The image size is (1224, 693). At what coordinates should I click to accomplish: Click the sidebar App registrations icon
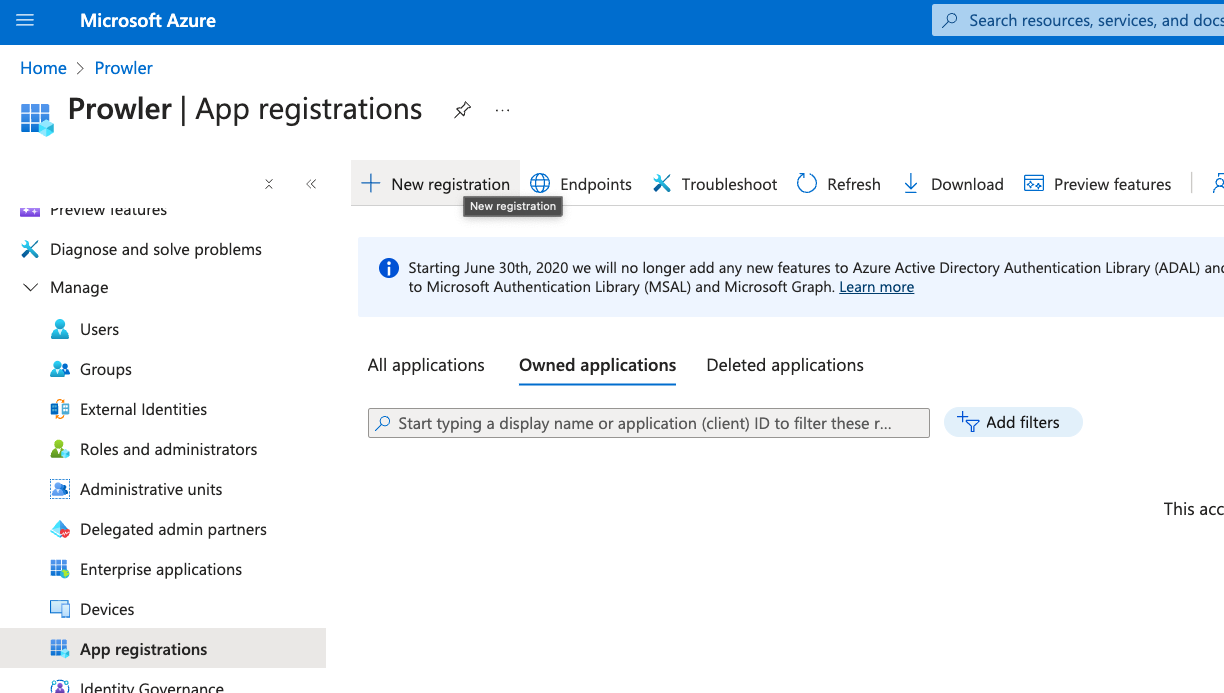pos(60,649)
